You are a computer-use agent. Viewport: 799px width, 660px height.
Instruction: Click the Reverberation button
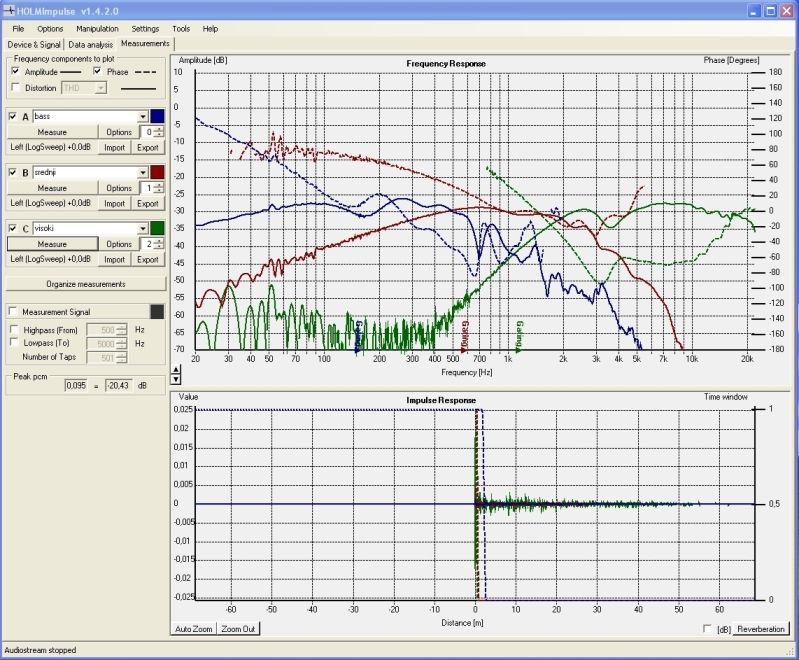pos(761,629)
